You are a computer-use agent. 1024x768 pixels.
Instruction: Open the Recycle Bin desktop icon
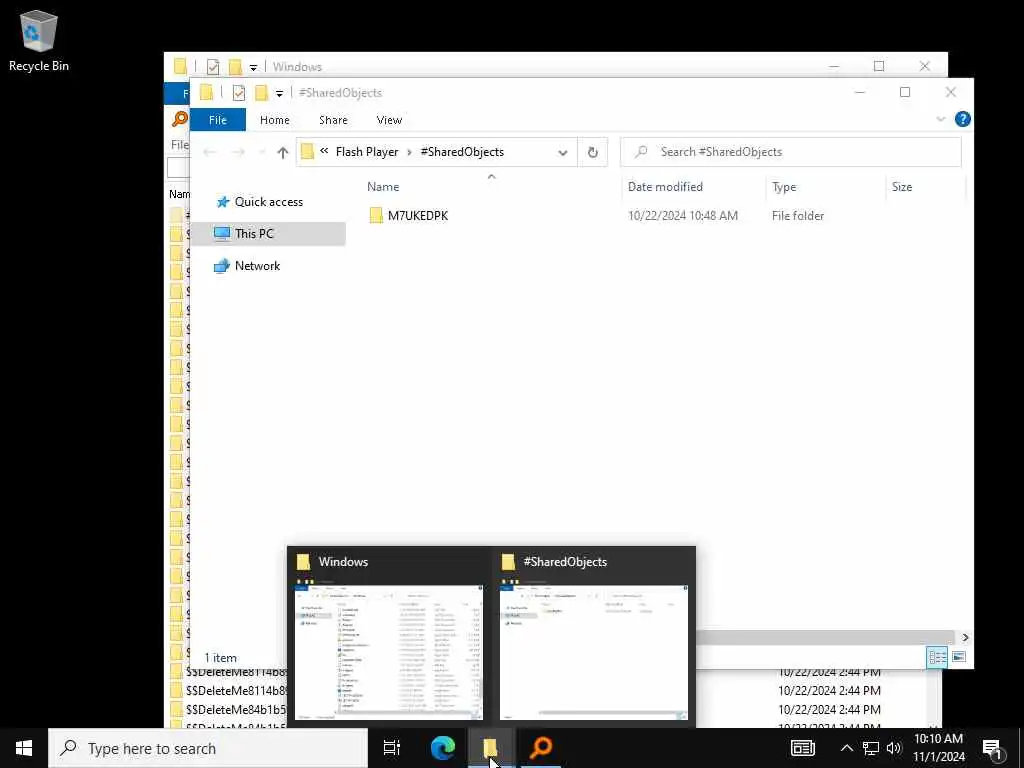pos(39,41)
